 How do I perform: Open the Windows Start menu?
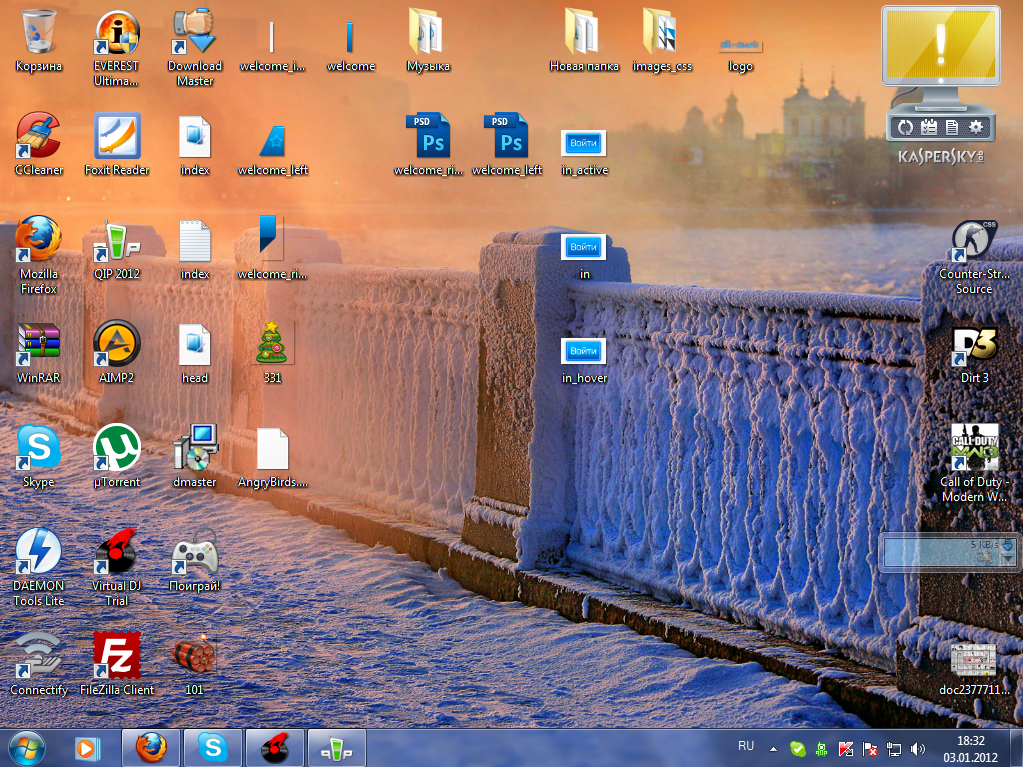tap(26, 747)
